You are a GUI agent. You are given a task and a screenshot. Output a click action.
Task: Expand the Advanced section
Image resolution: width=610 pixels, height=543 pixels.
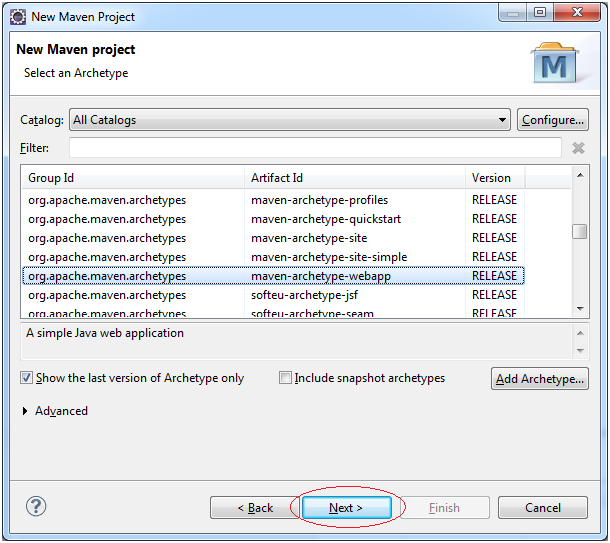(25, 411)
